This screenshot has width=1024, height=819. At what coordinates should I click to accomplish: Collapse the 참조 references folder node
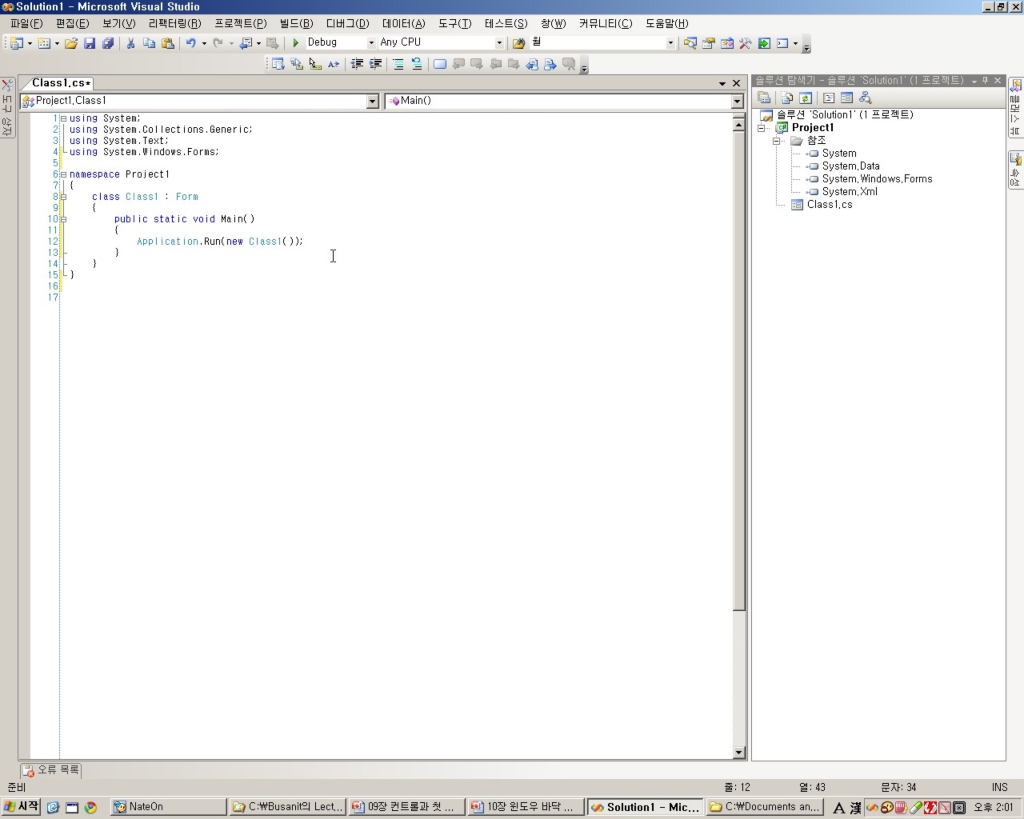pyautogui.click(x=776, y=141)
